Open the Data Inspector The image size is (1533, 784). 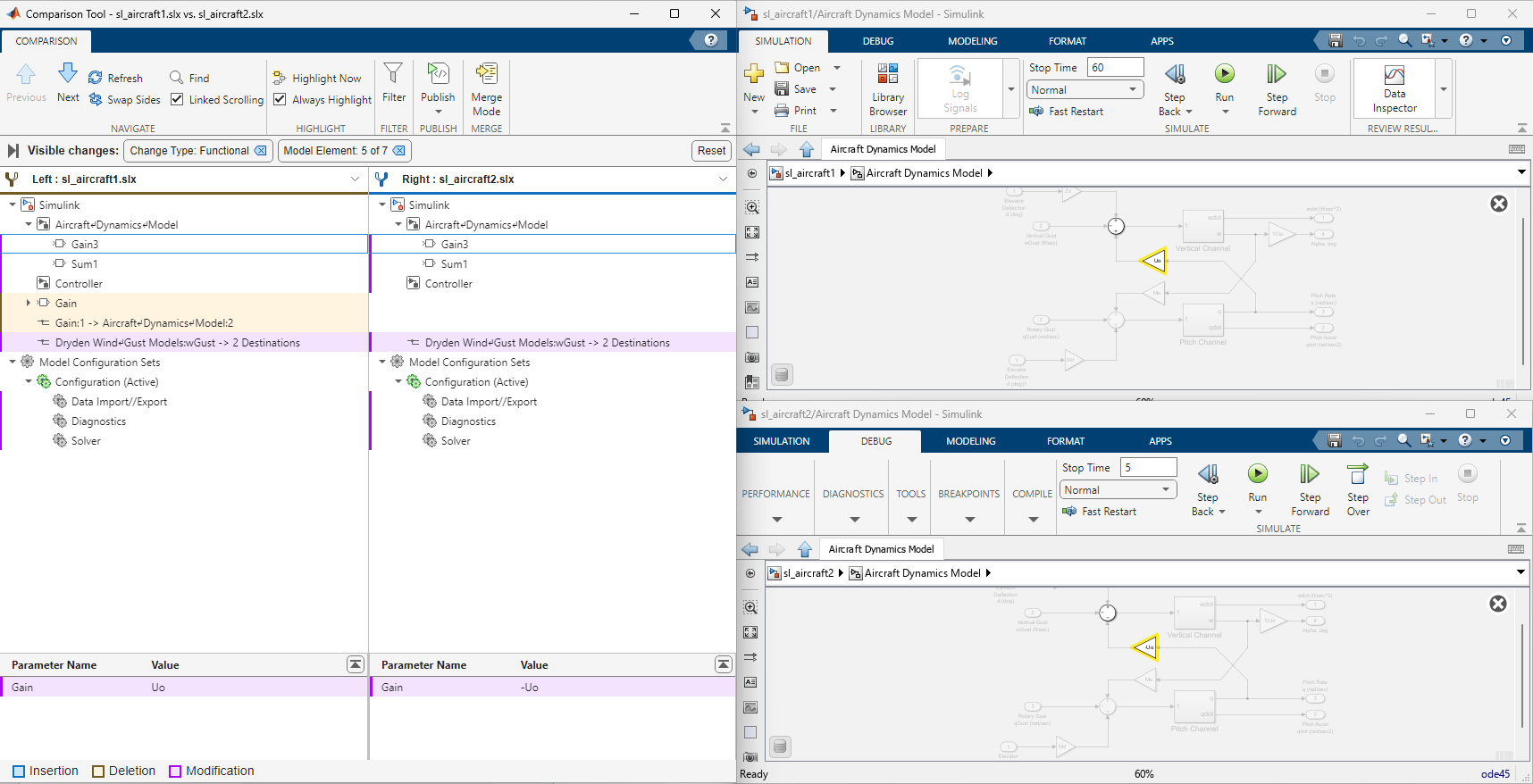pos(1395,88)
